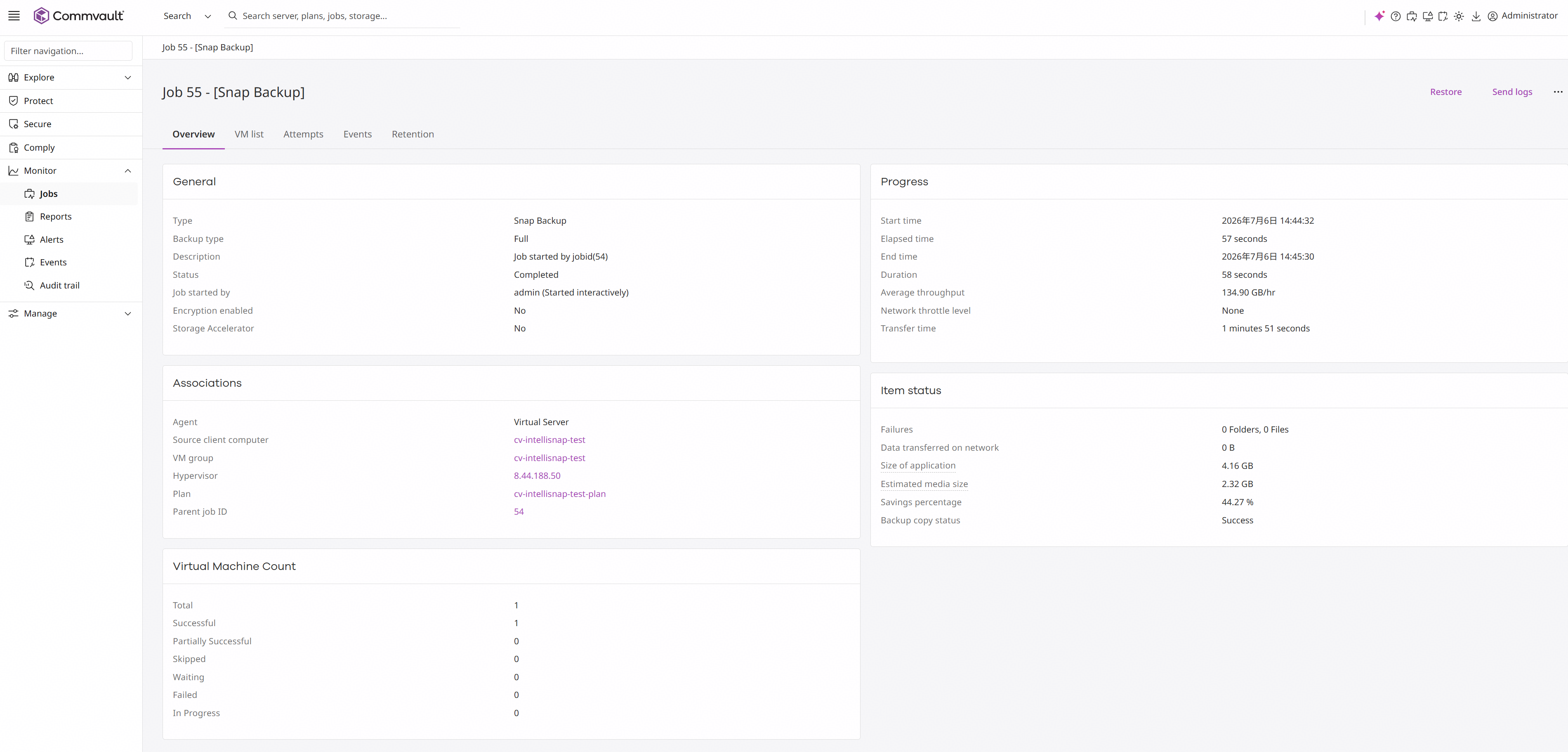Open the events calendar-wrench icon in header
Screen dimensions: 1568x752
pos(1443,17)
